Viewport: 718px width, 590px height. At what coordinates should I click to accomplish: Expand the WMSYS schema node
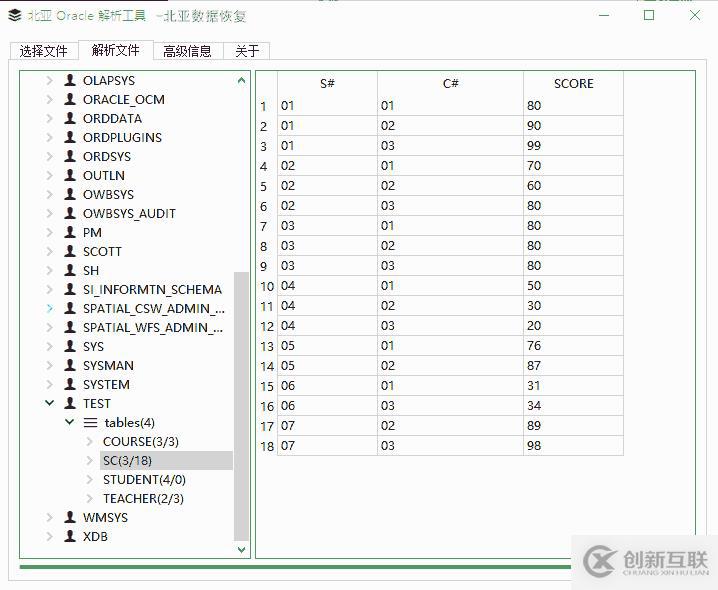pyautogui.click(x=49, y=517)
